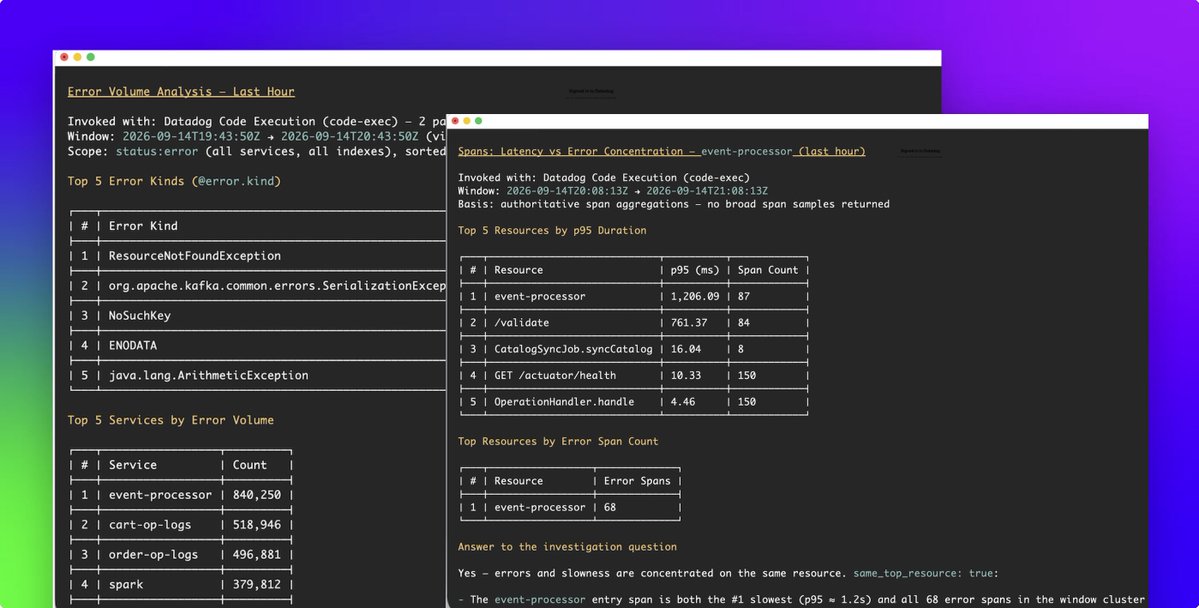Select the '/validate' resource row
This screenshot has height=608, width=1199.
[634, 323]
